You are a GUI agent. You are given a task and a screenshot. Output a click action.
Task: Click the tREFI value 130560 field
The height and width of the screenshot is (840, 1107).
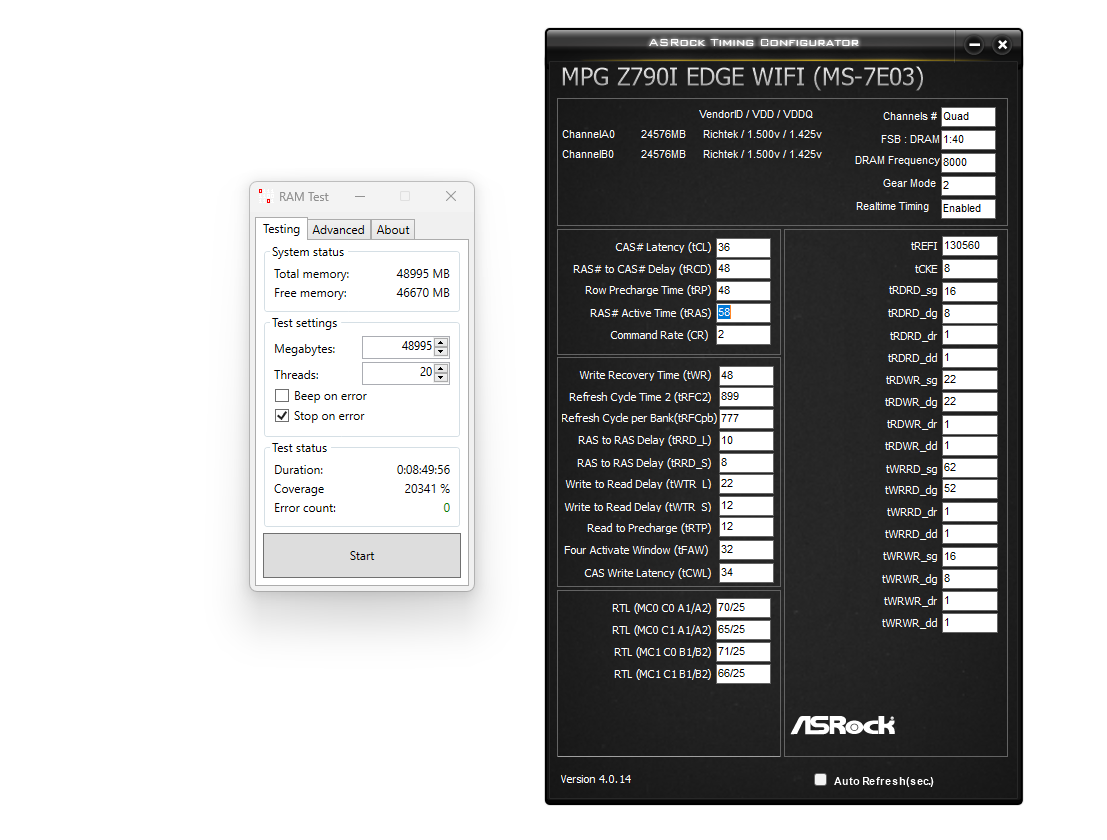pyautogui.click(x=969, y=246)
